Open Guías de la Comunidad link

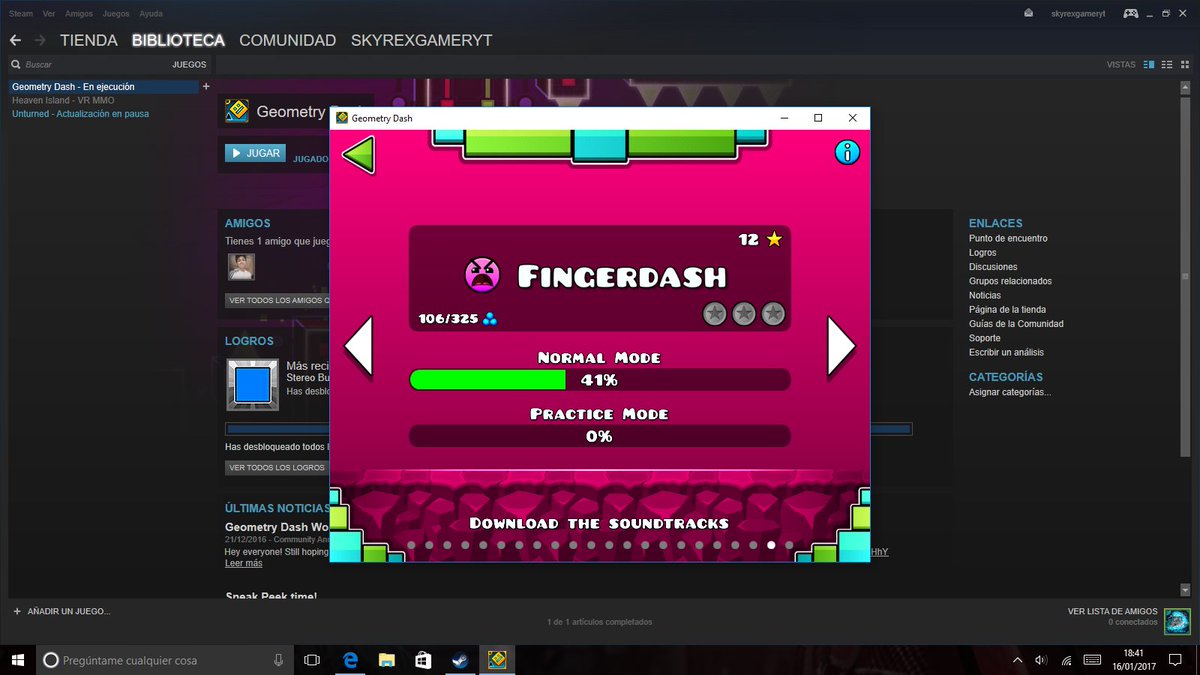pyautogui.click(x=1016, y=324)
